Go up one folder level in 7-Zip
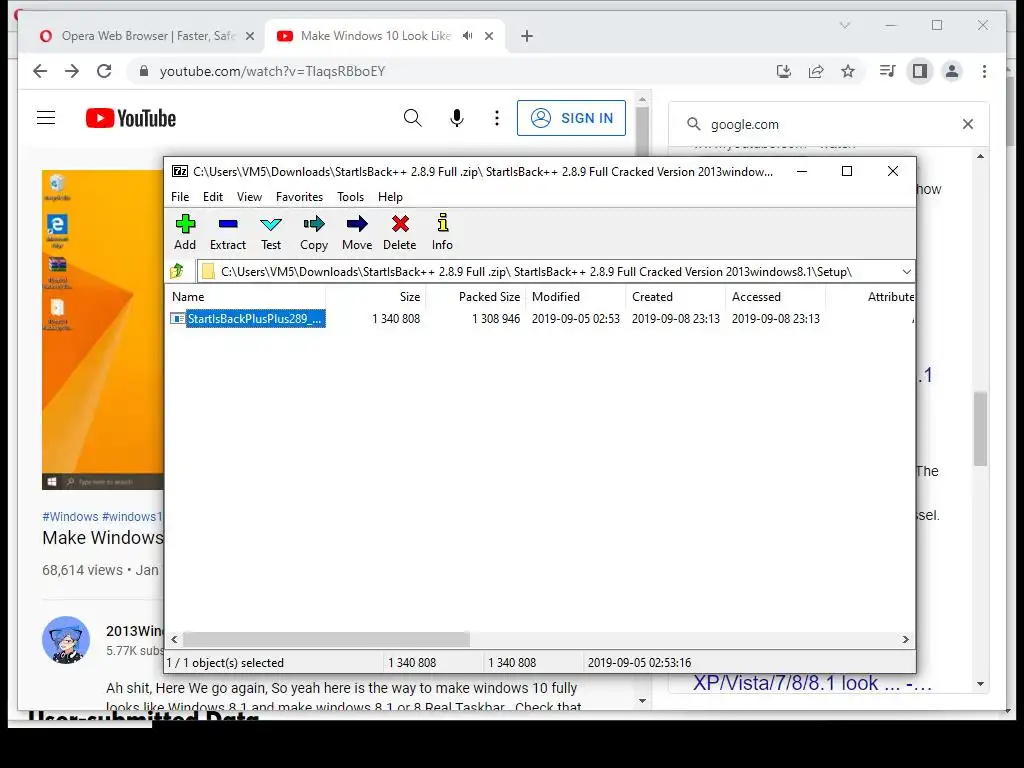1024x768 pixels. click(x=177, y=271)
